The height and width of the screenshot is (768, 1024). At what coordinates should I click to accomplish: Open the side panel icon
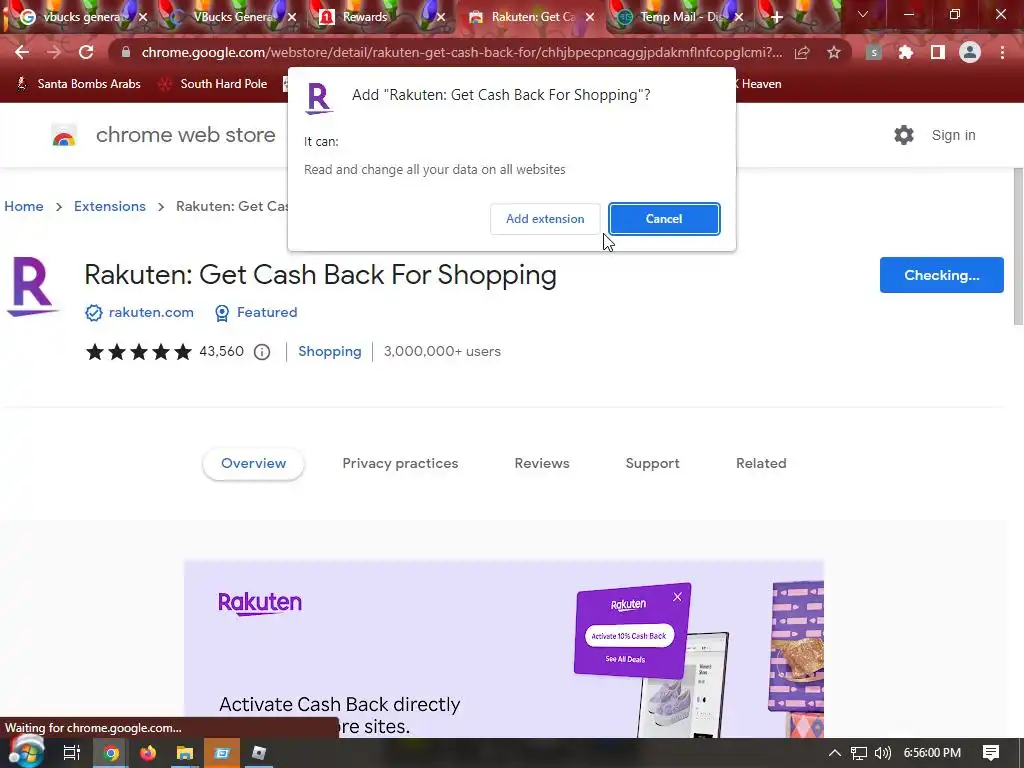(938, 52)
